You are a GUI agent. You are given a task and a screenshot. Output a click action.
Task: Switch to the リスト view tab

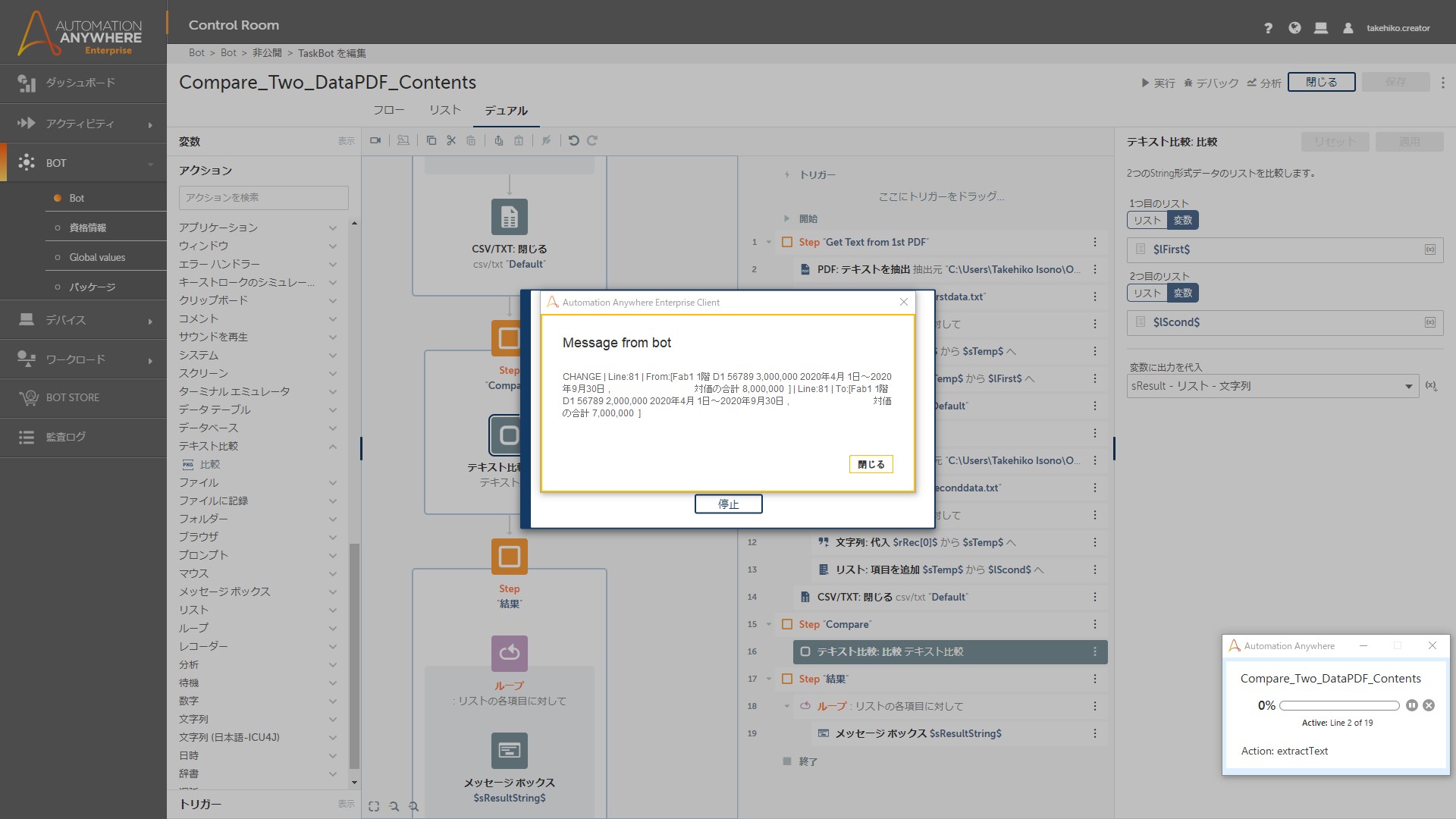[444, 110]
